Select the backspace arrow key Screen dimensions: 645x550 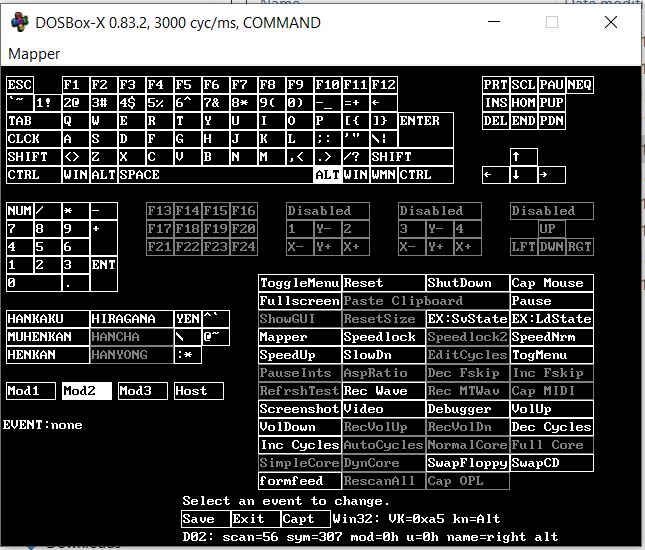tap(383, 102)
